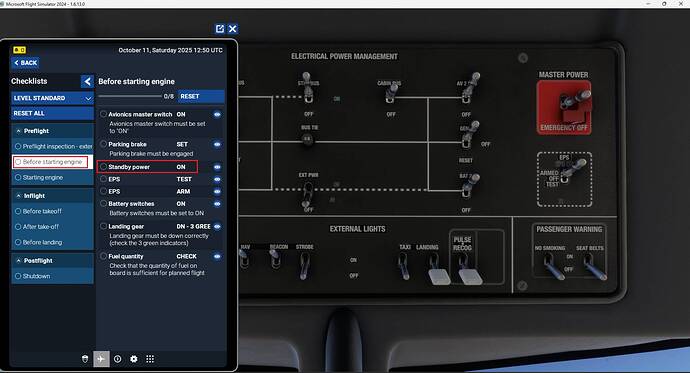Image resolution: width=690 pixels, height=373 pixels.
Task: Toggle the NO SMOKING switch
Action: tap(553, 266)
